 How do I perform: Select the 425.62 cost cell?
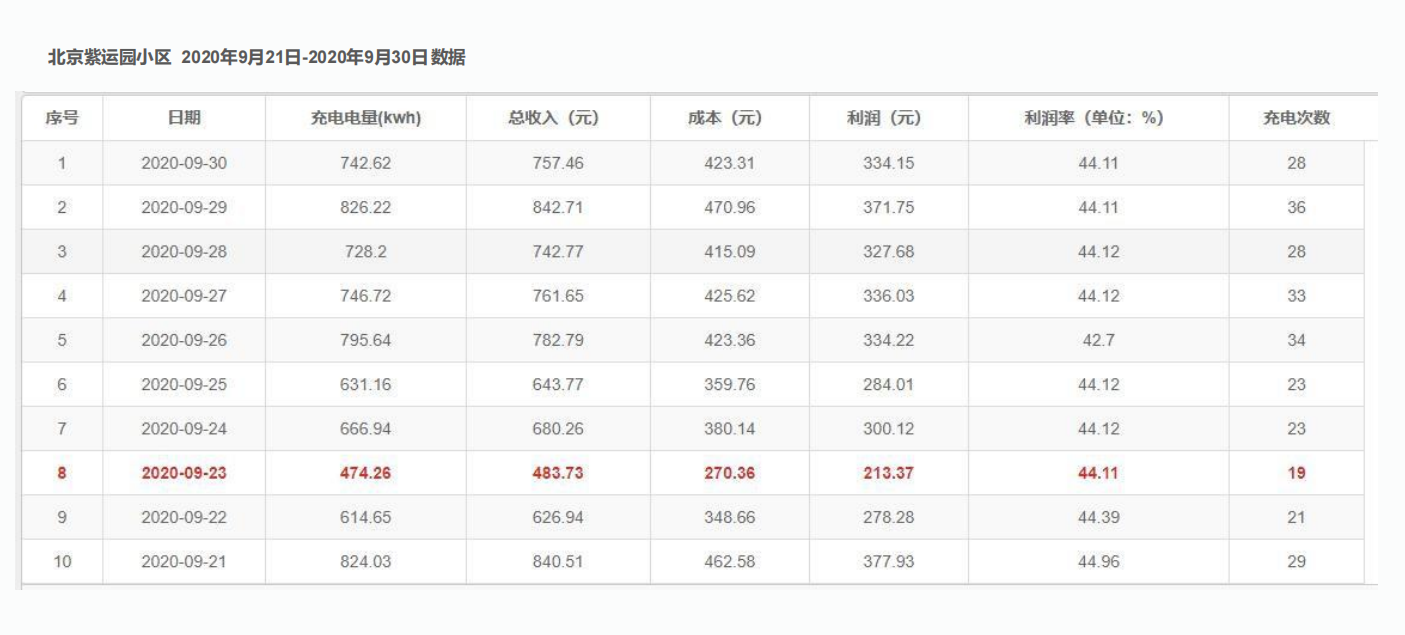click(x=729, y=296)
